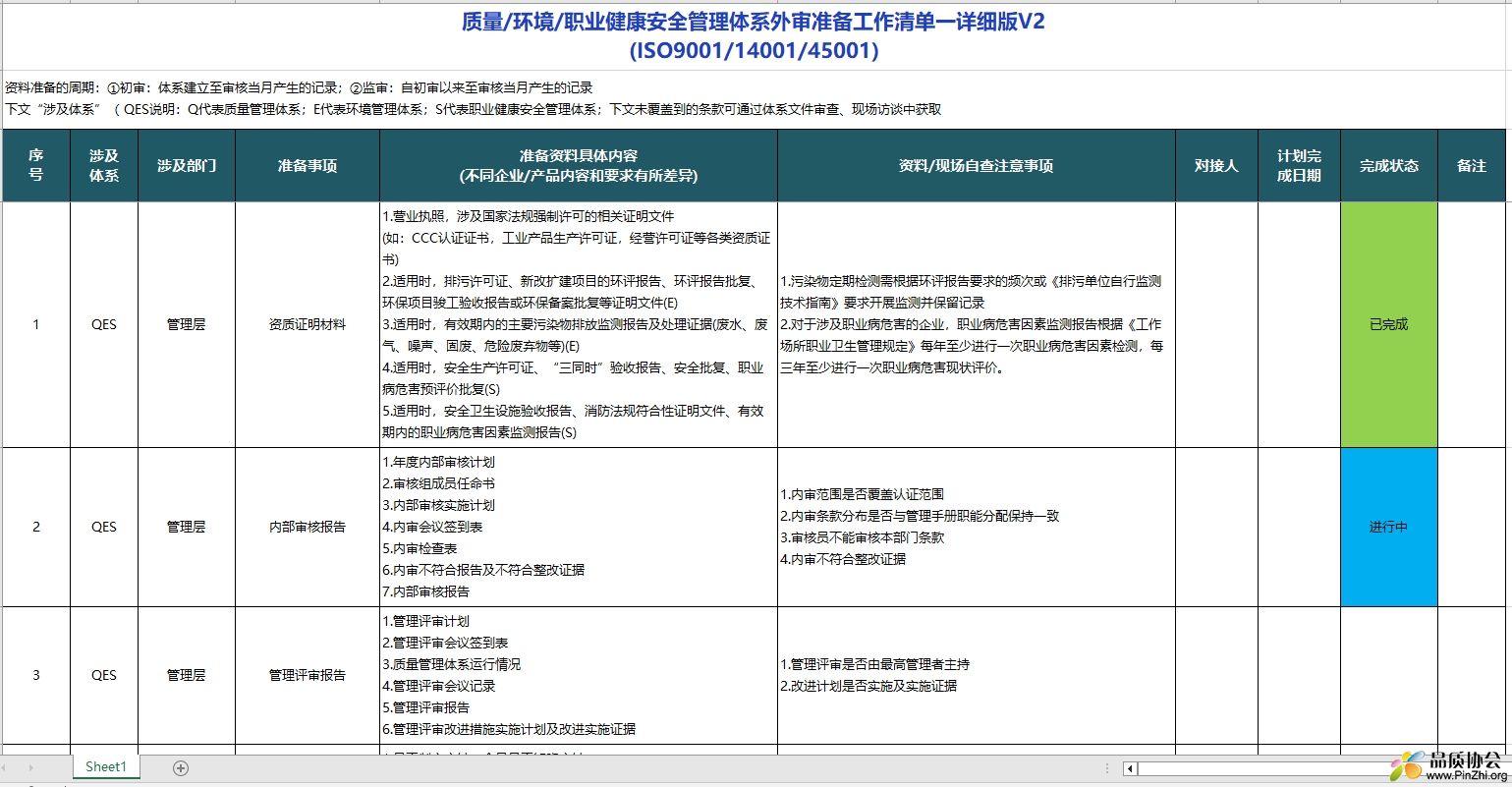Select the QES说明 note line

[473, 109]
